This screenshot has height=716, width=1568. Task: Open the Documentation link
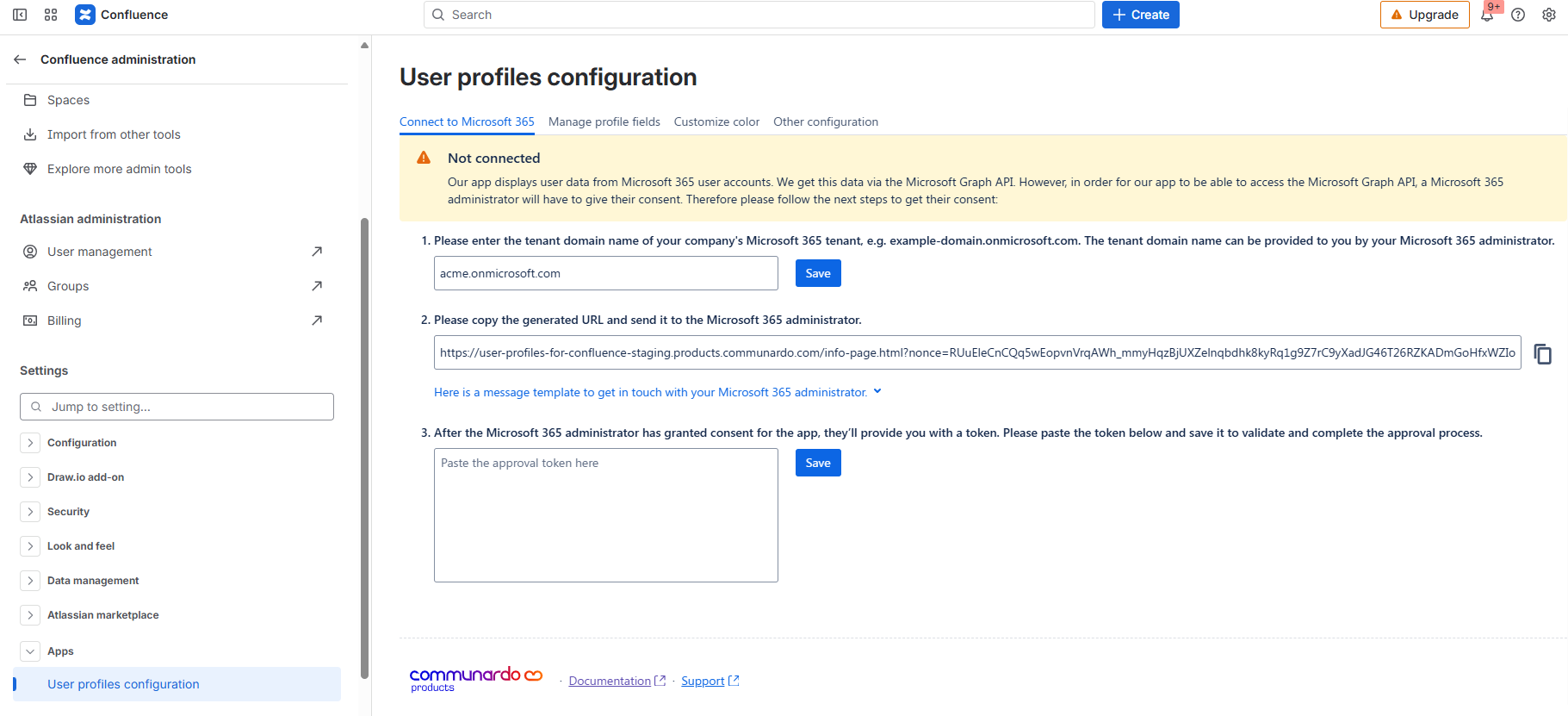click(610, 681)
